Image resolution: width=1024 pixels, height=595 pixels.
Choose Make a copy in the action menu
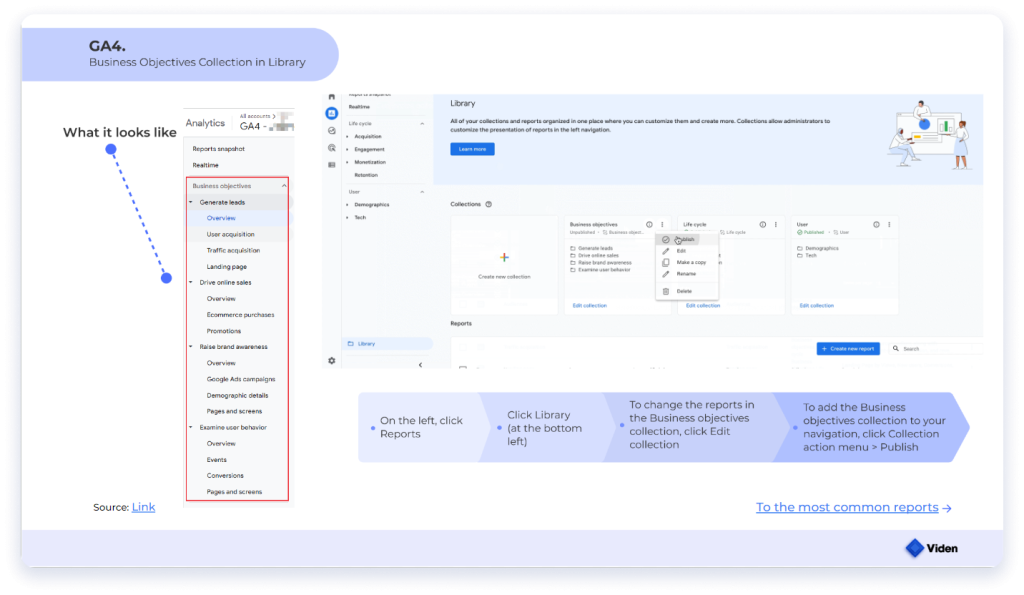click(x=687, y=263)
